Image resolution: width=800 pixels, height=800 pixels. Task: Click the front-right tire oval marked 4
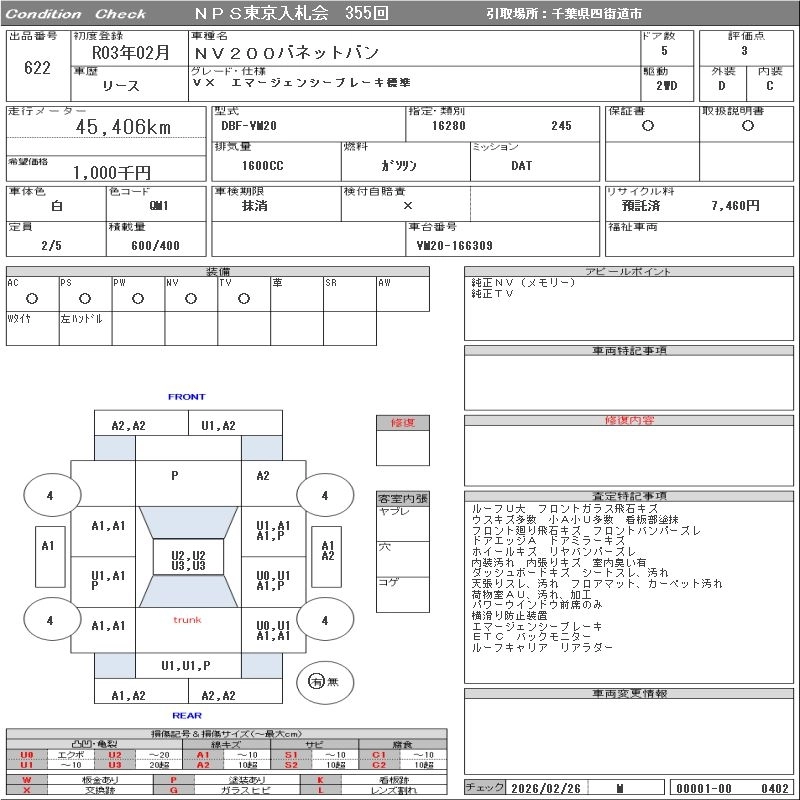325,494
